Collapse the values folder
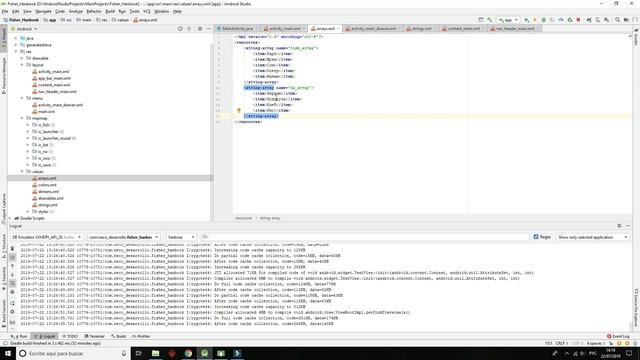Viewport: 640px width, 360px height. 22,171
